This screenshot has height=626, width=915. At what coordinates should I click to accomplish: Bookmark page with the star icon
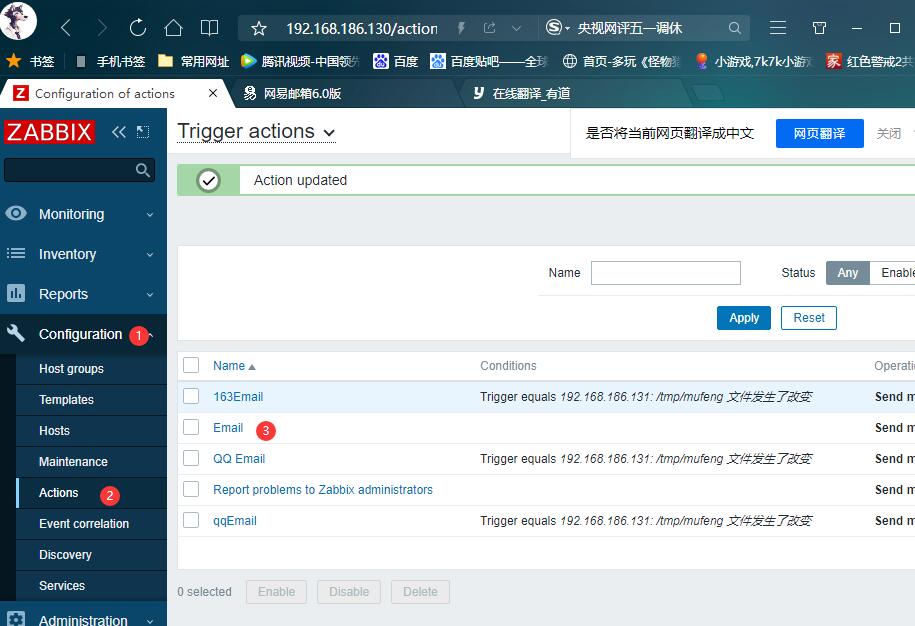[259, 28]
